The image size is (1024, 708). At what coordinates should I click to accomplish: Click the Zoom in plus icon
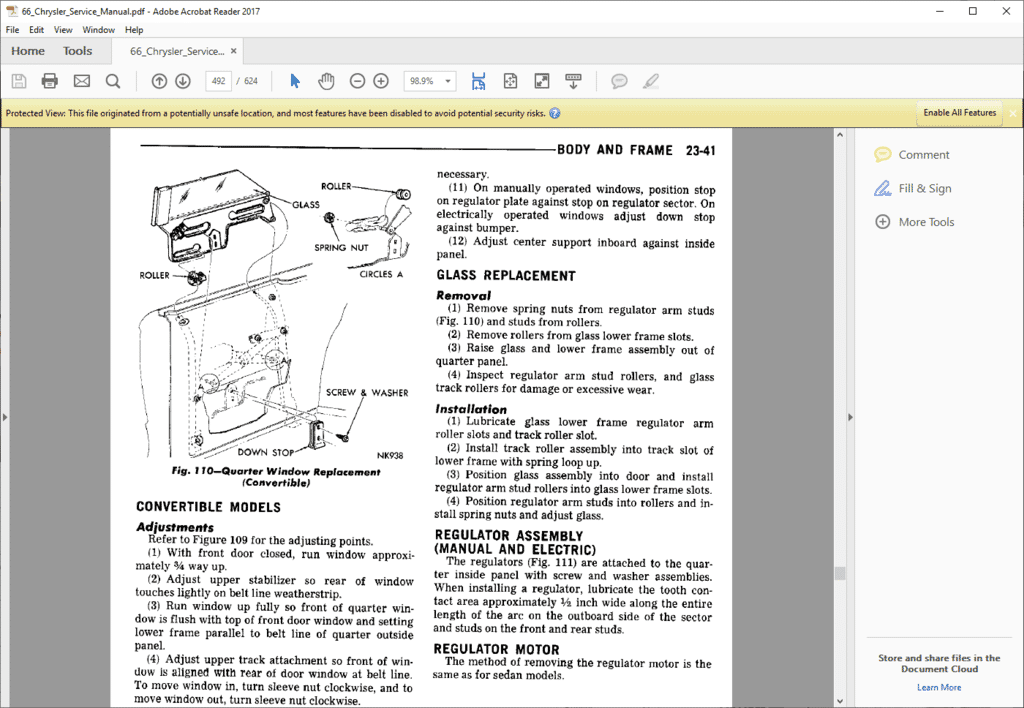point(381,81)
